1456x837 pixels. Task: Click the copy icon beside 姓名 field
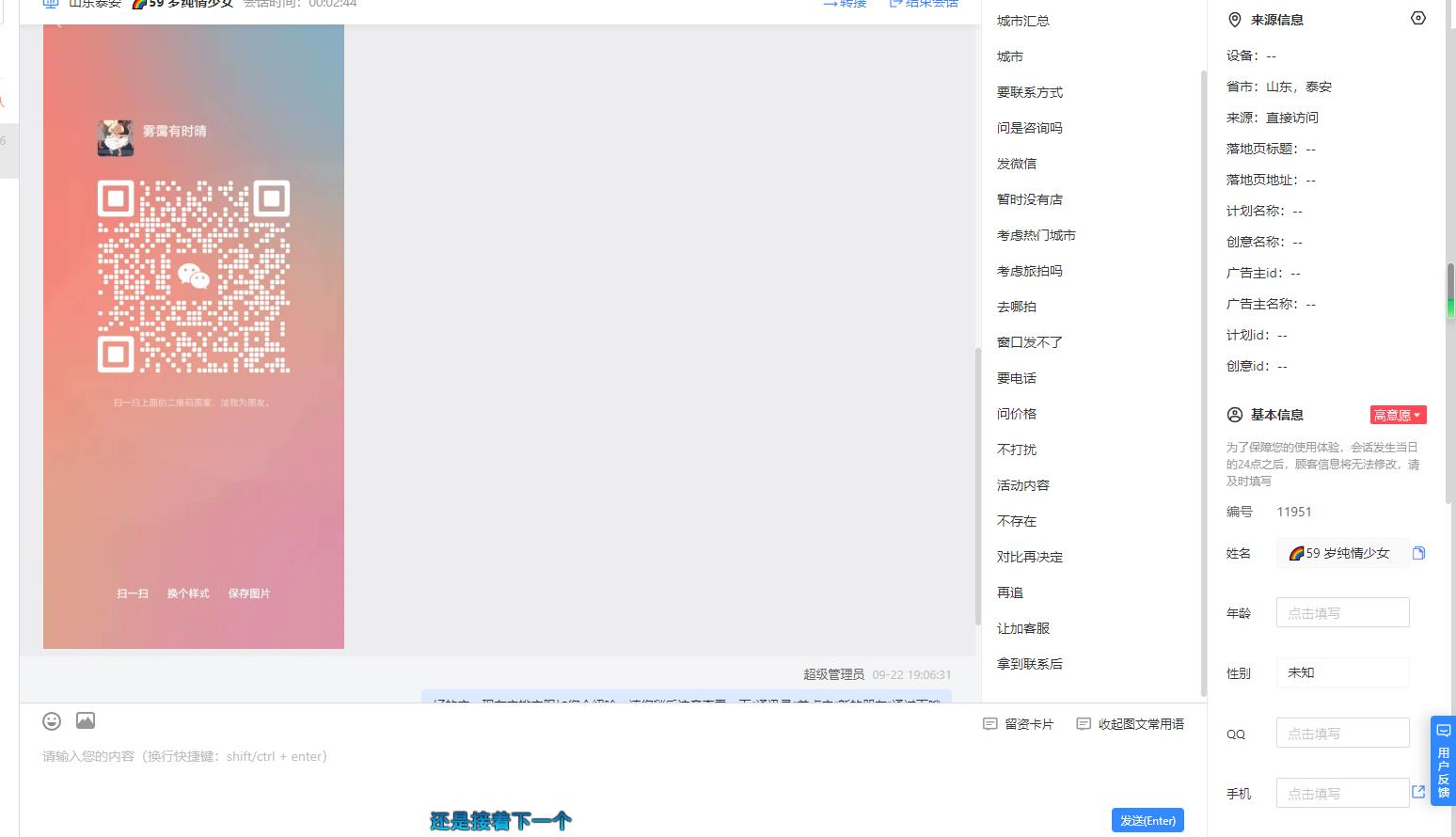pos(1418,553)
